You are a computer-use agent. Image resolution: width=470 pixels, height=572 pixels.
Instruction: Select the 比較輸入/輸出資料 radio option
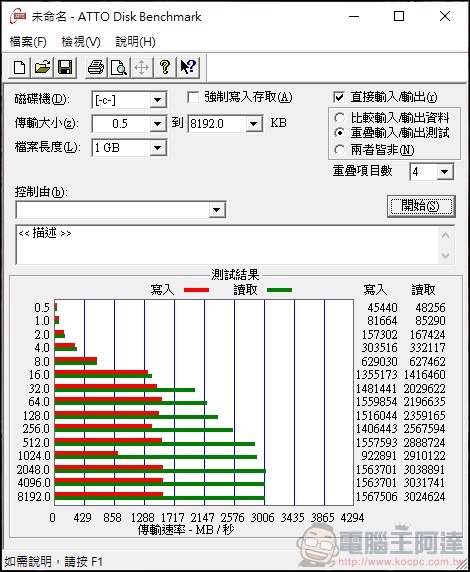pyautogui.click(x=339, y=118)
